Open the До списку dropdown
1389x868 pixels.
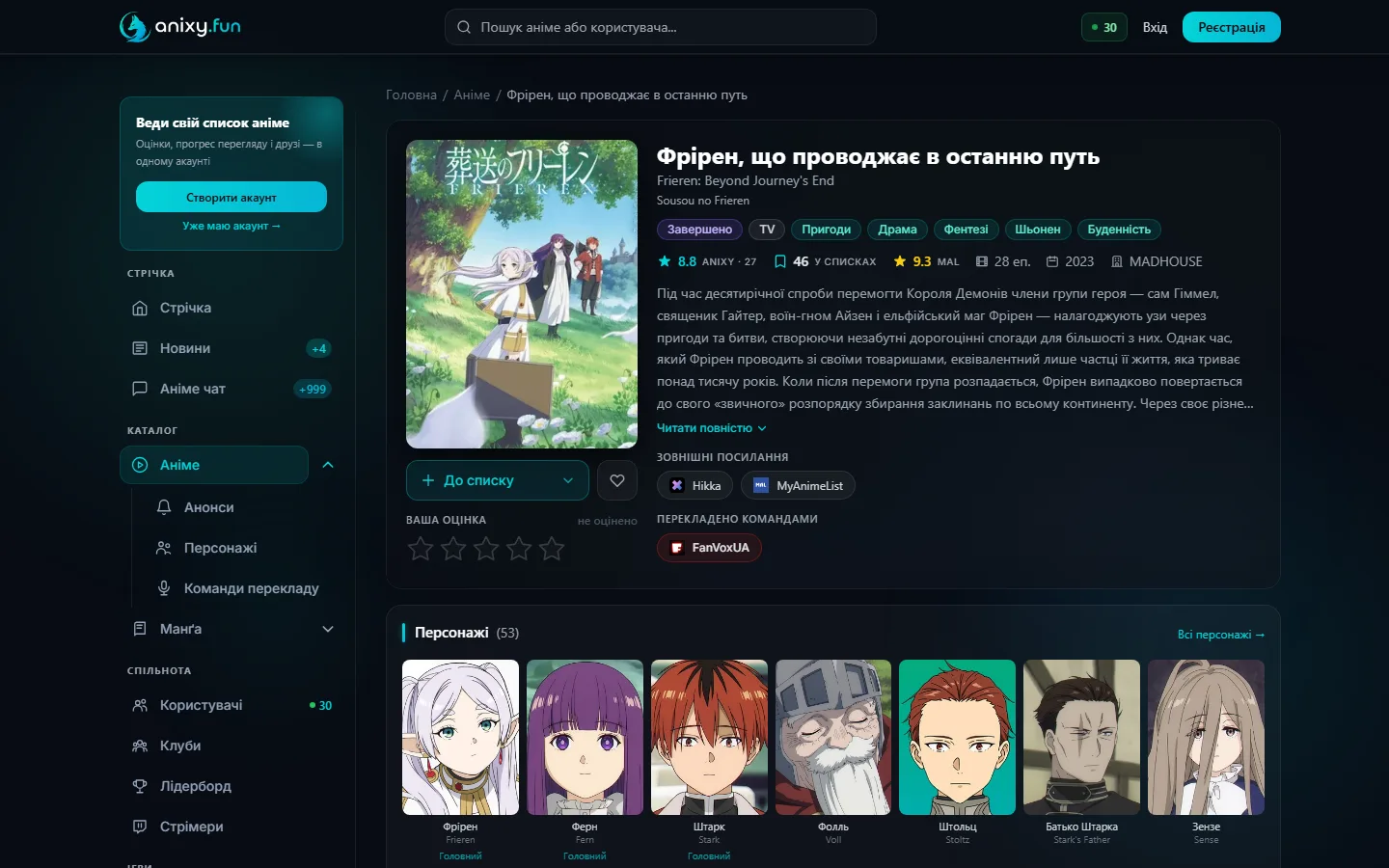[x=498, y=480]
